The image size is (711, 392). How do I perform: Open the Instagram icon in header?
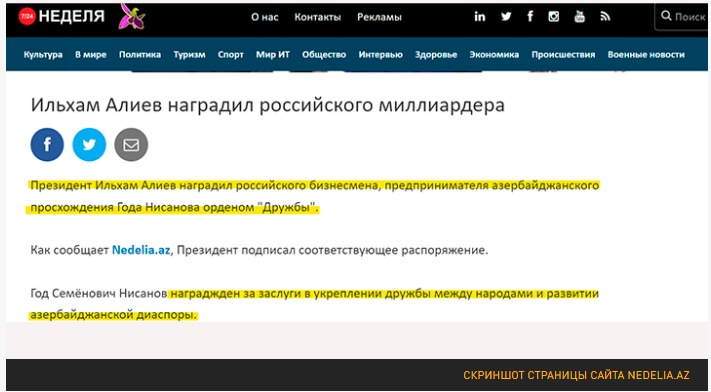pos(554,17)
